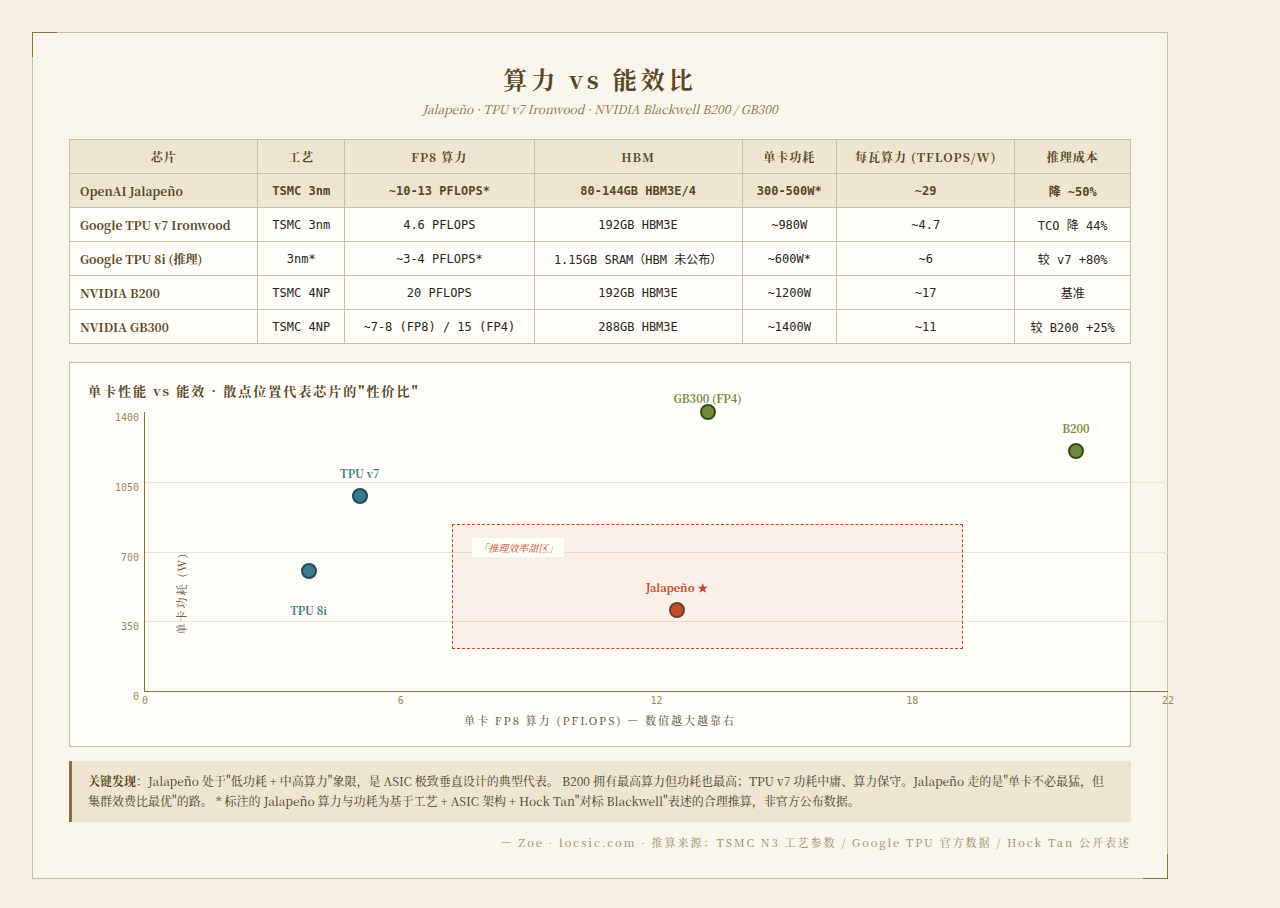Click the ~17 efficiency cell
Viewport: 1280px width, 908px height.
click(925, 293)
